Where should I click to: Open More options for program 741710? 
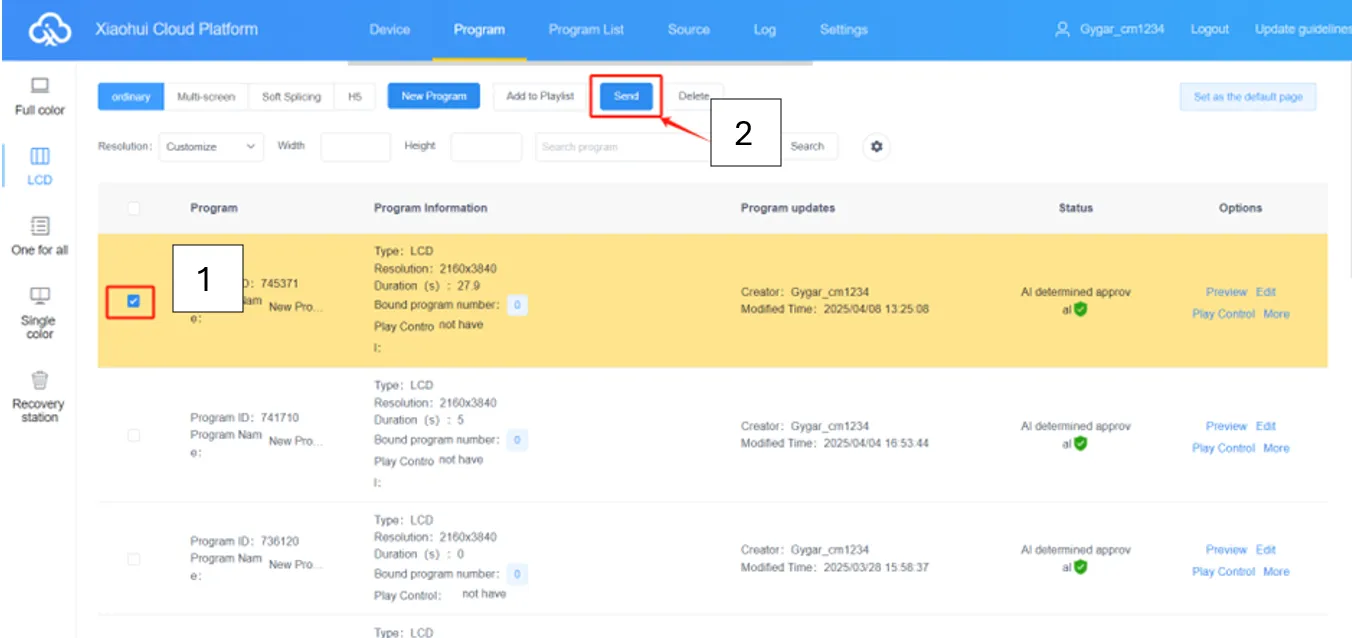(x=1276, y=448)
